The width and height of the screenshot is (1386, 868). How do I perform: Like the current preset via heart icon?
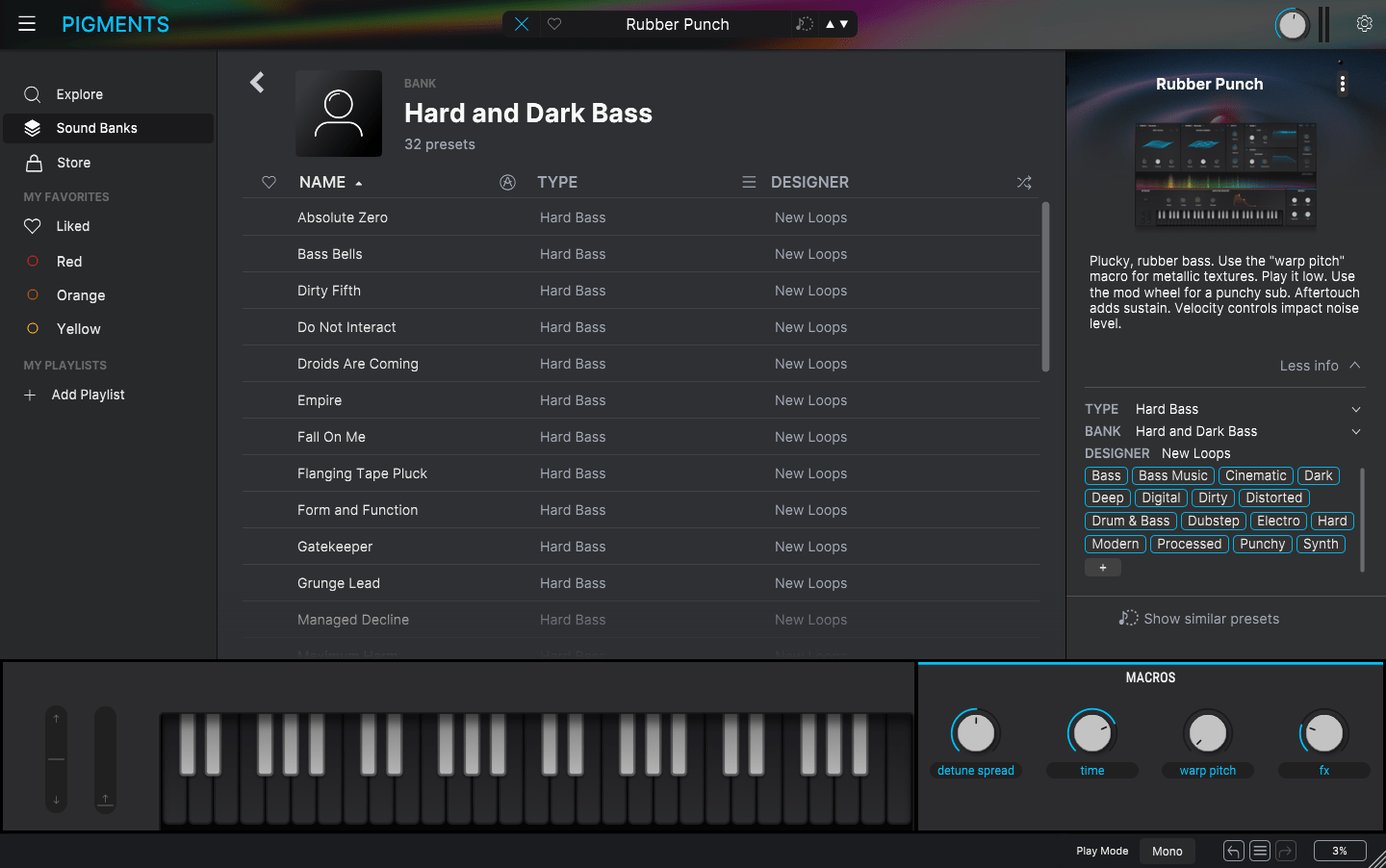point(554,24)
